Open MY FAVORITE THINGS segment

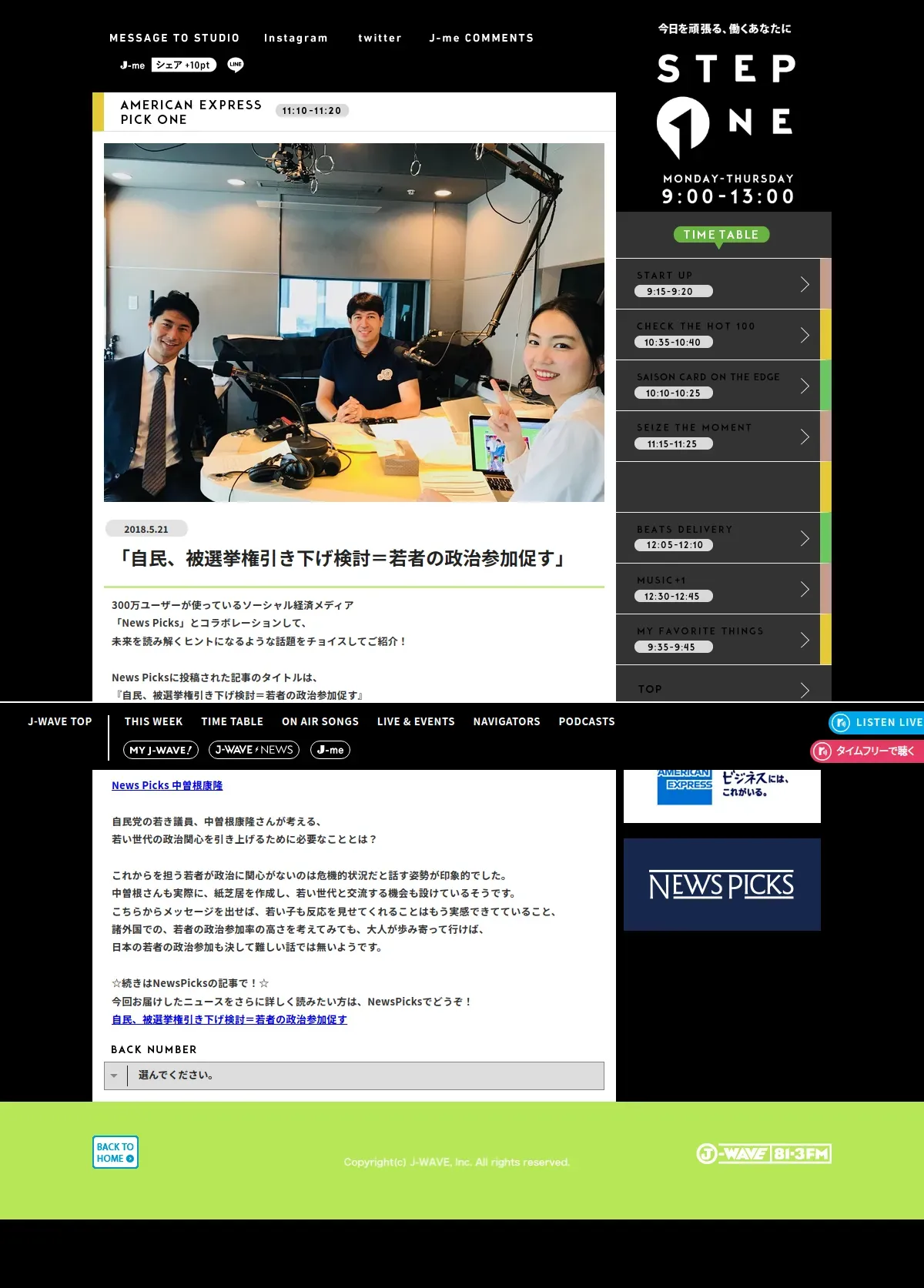click(718, 640)
